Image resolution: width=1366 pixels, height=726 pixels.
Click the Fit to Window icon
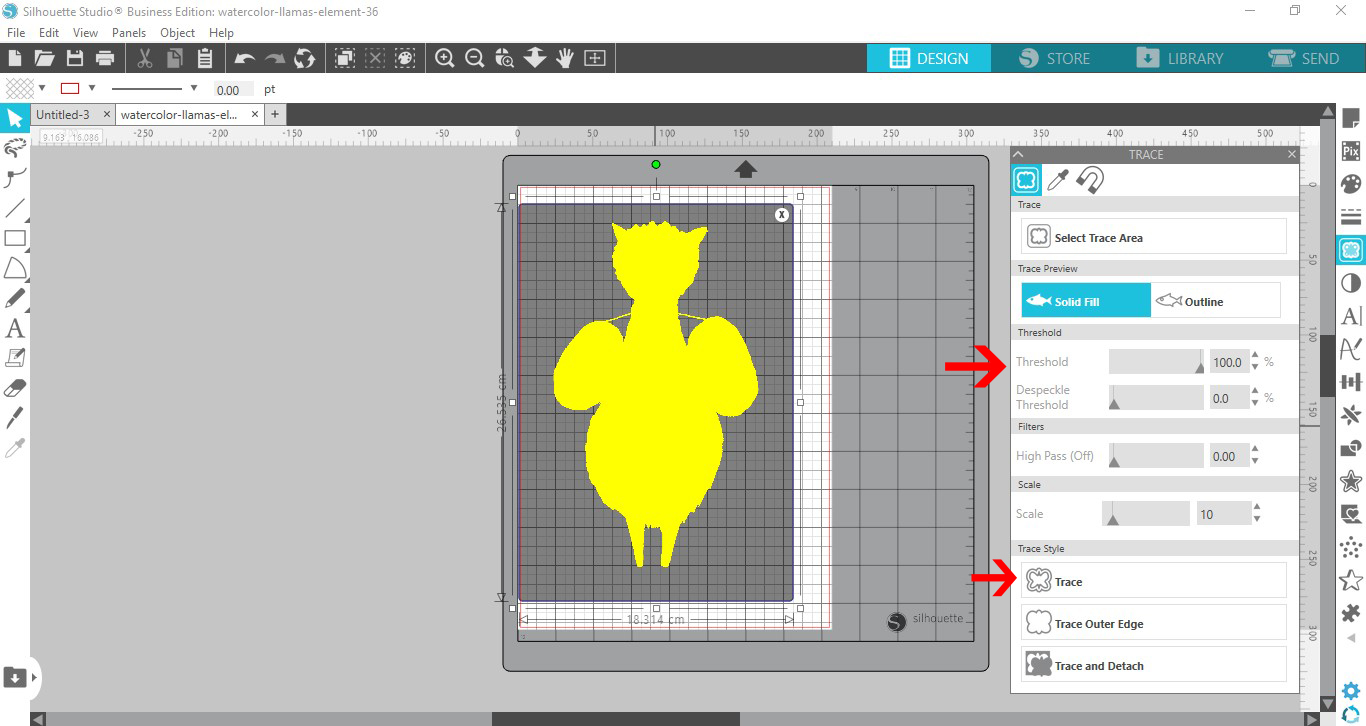[x=595, y=58]
